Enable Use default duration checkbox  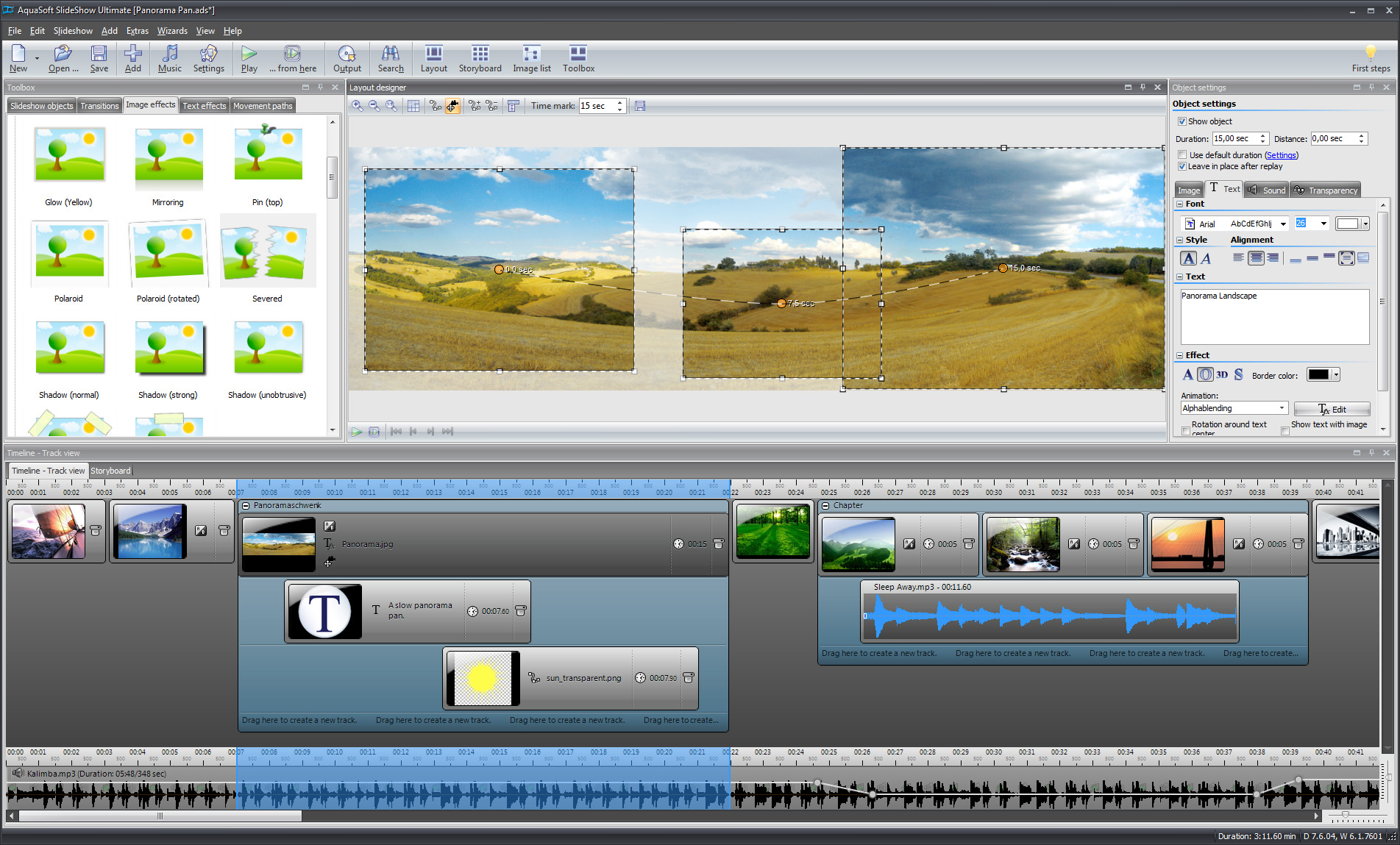1182,155
